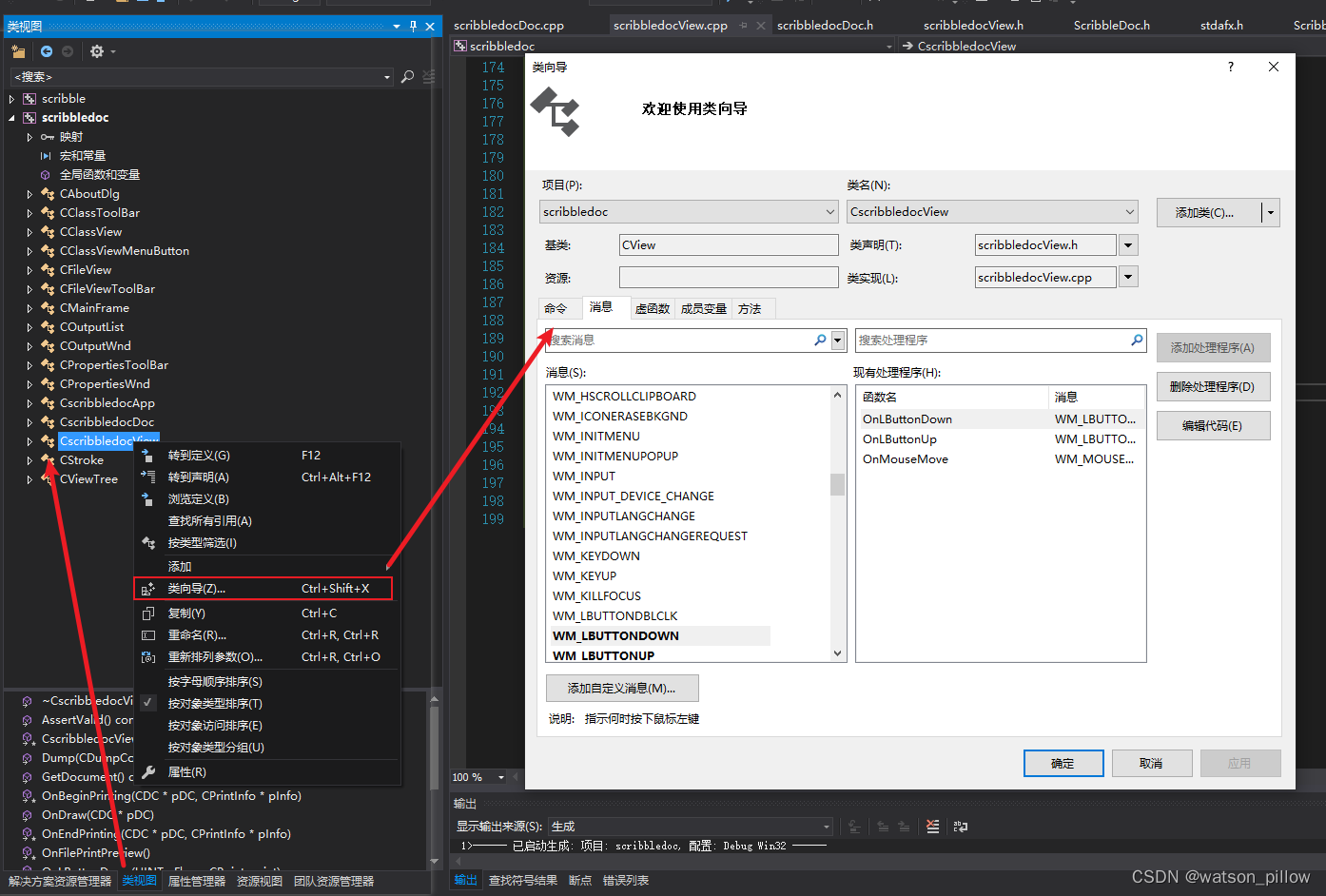Click into the 搜索处理程序 field
1326x896 pixels.
[991, 340]
